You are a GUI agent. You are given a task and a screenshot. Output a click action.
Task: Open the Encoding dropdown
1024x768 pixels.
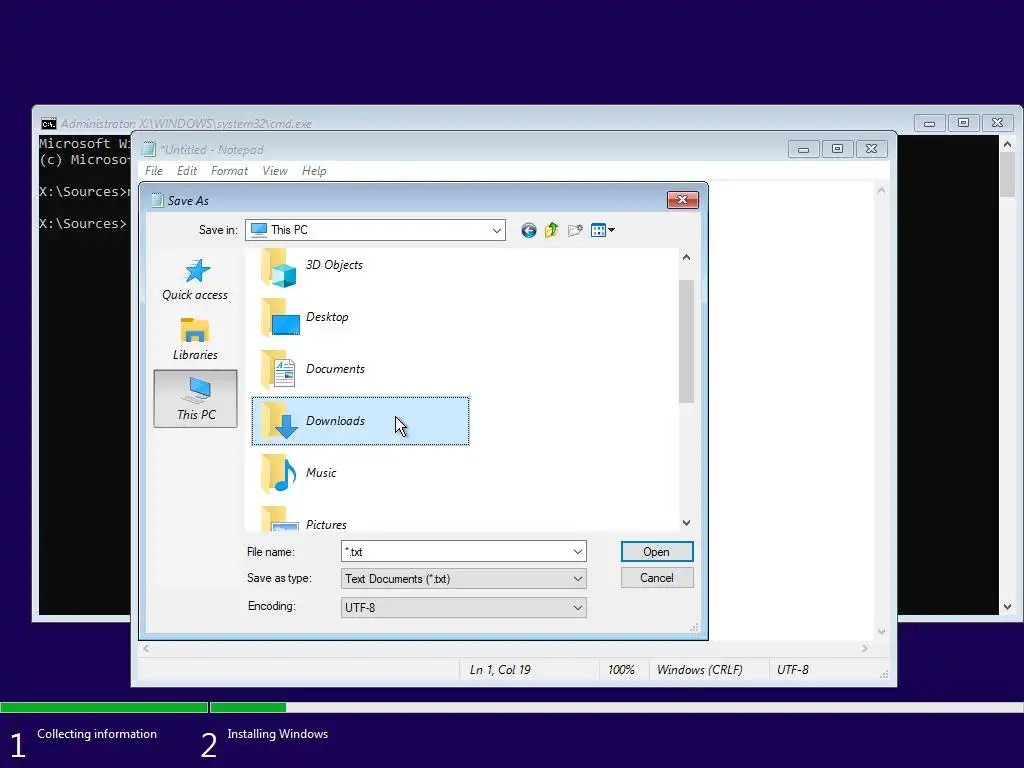pyautogui.click(x=577, y=607)
